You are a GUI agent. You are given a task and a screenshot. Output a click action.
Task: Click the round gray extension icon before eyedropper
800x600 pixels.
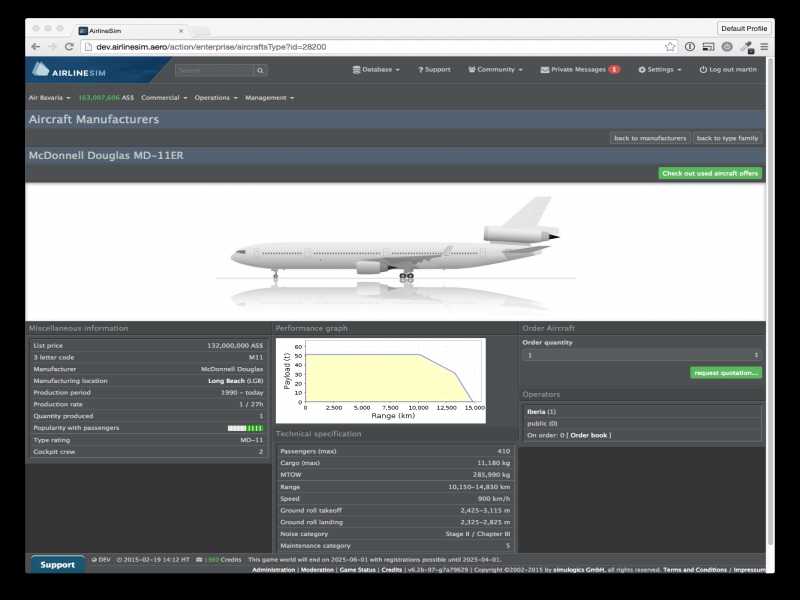point(727,47)
